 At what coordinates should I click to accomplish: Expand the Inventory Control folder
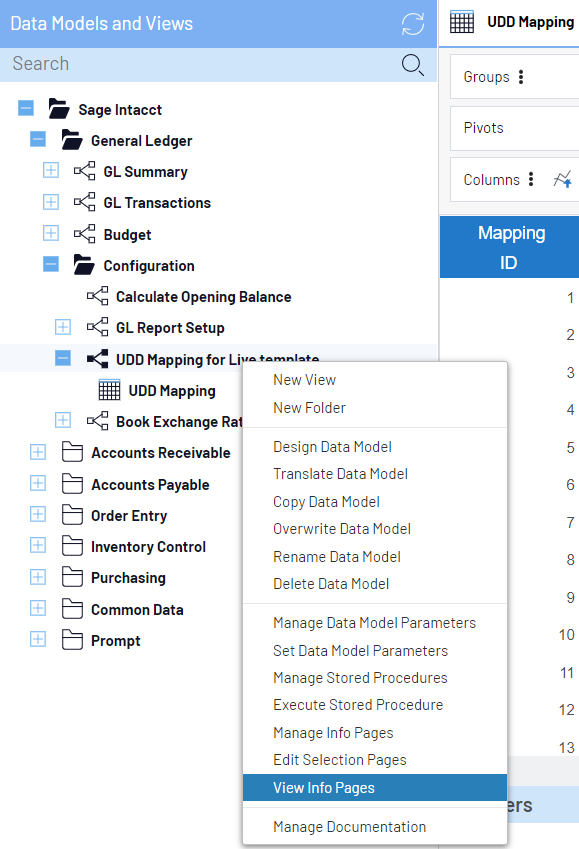[x=38, y=545]
